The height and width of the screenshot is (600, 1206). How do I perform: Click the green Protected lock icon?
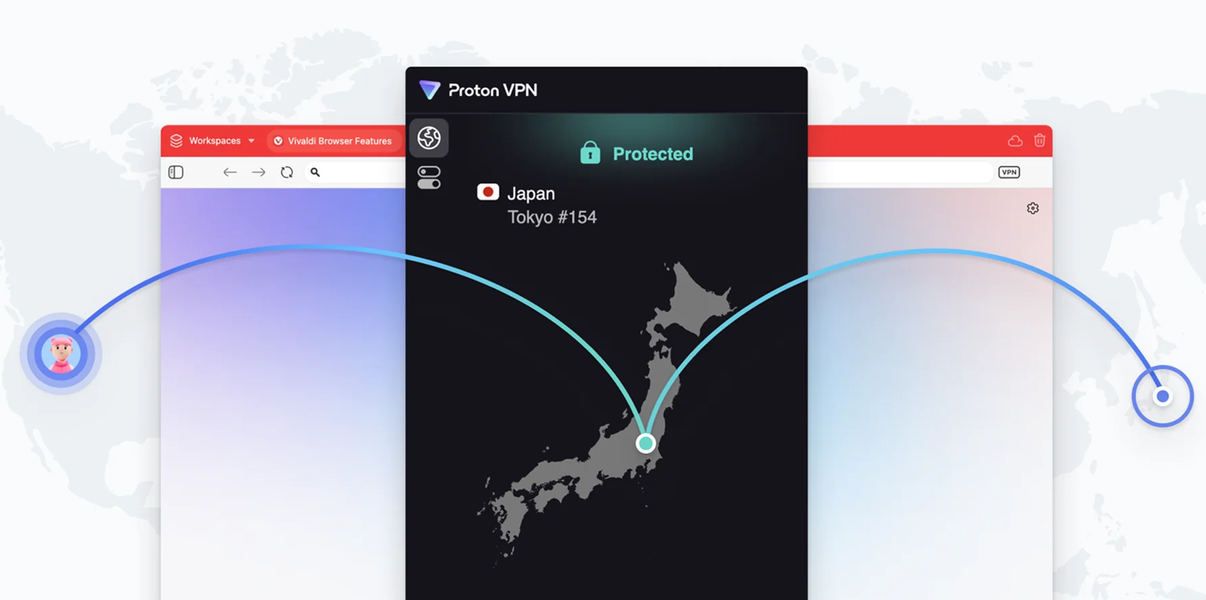click(x=590, y=153)
